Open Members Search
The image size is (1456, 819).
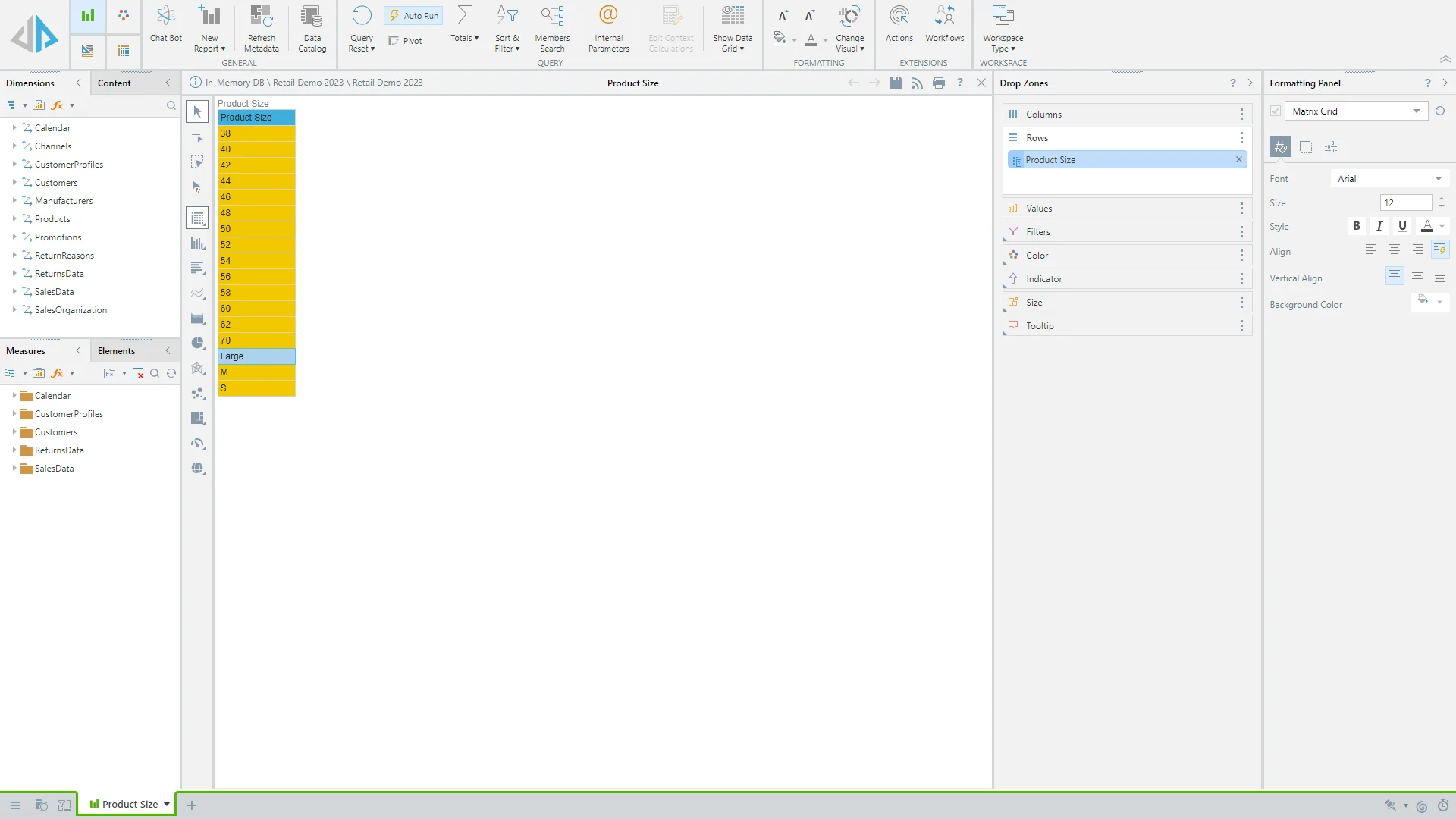click(x=551, y=25)
